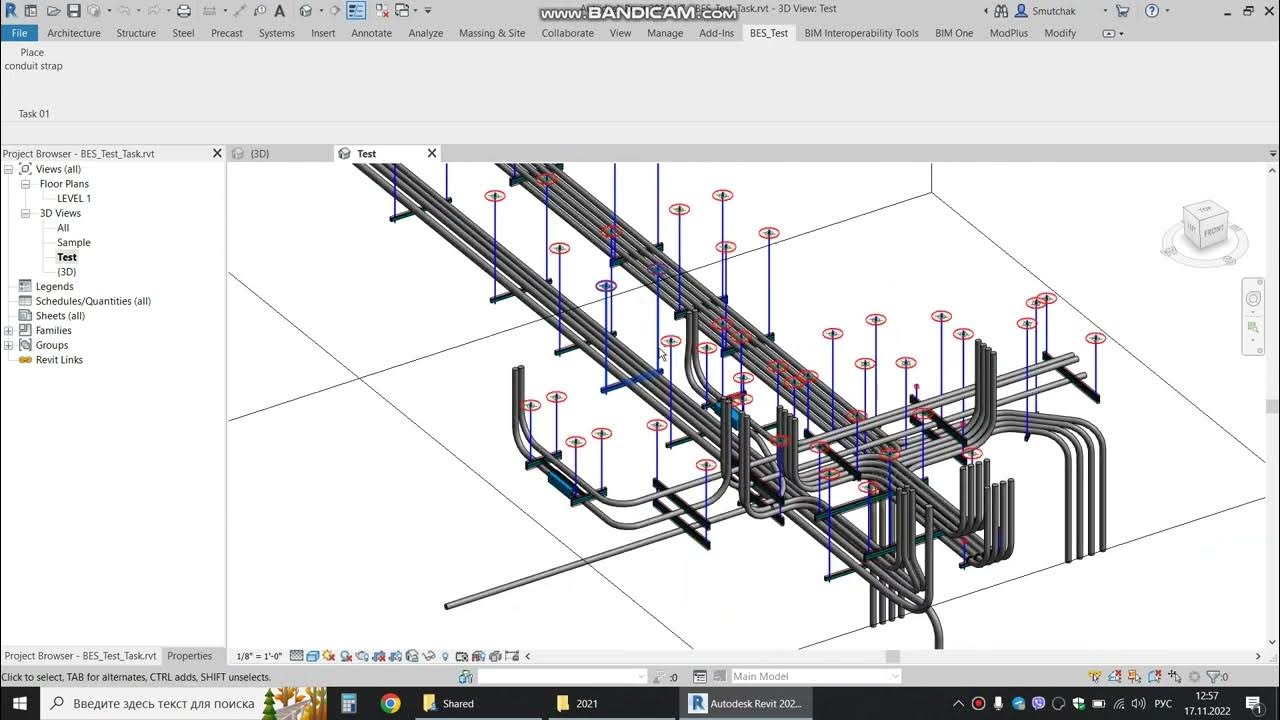Image resolution: width=1280 pixels, height=720 pixels.
Task: Open the ribbon display options dropdown arrow
Action: (x=1122, y=33)
